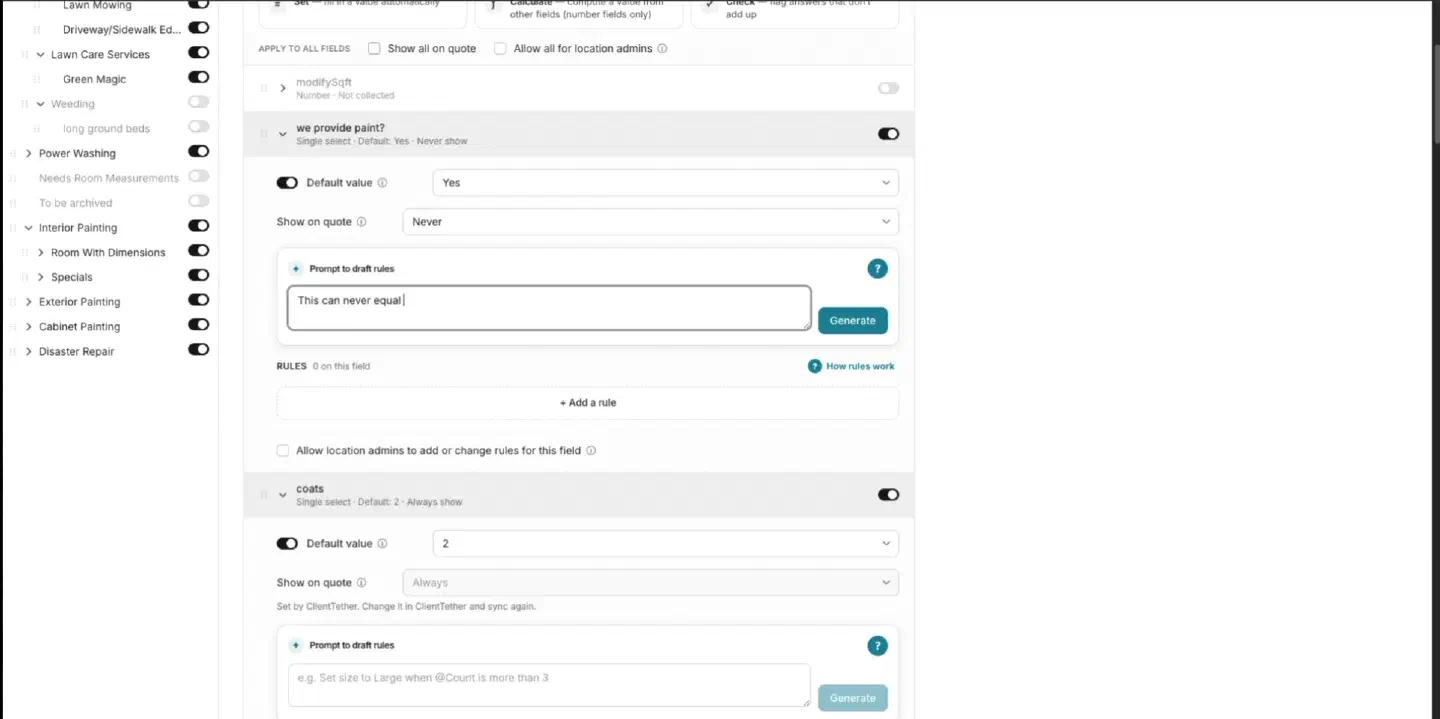
Task: Turn off the Disaster Repair toggle
Action: [198, 349]
